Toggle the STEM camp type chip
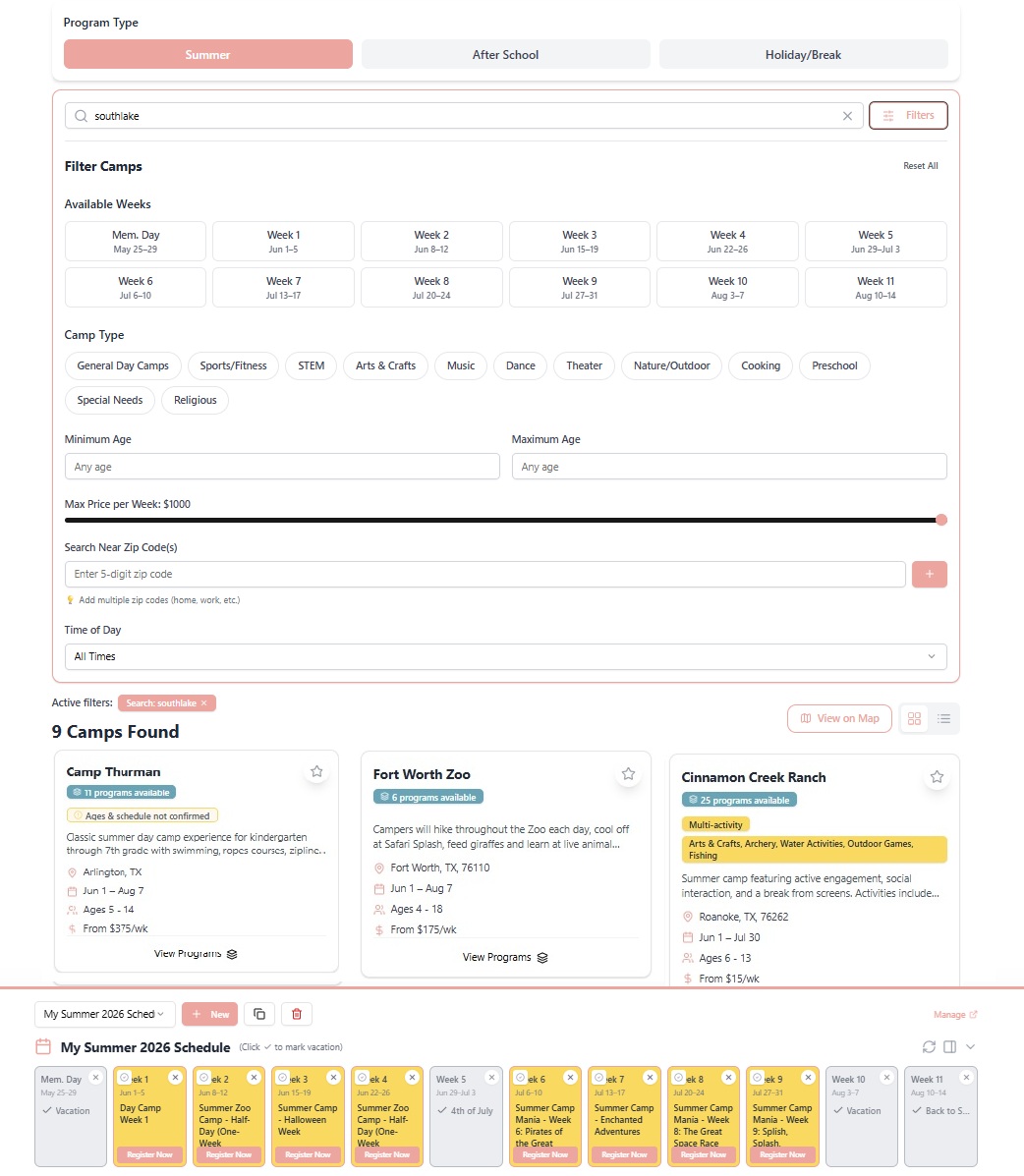Screen dimensions: 1024x1176 312,366
